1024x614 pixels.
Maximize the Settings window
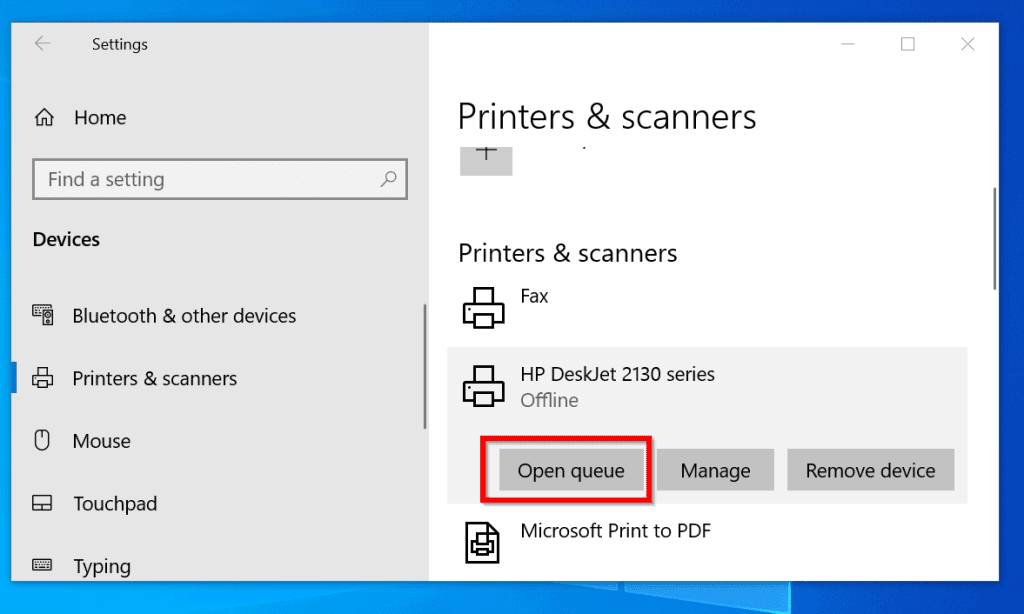tap(908, 44)
